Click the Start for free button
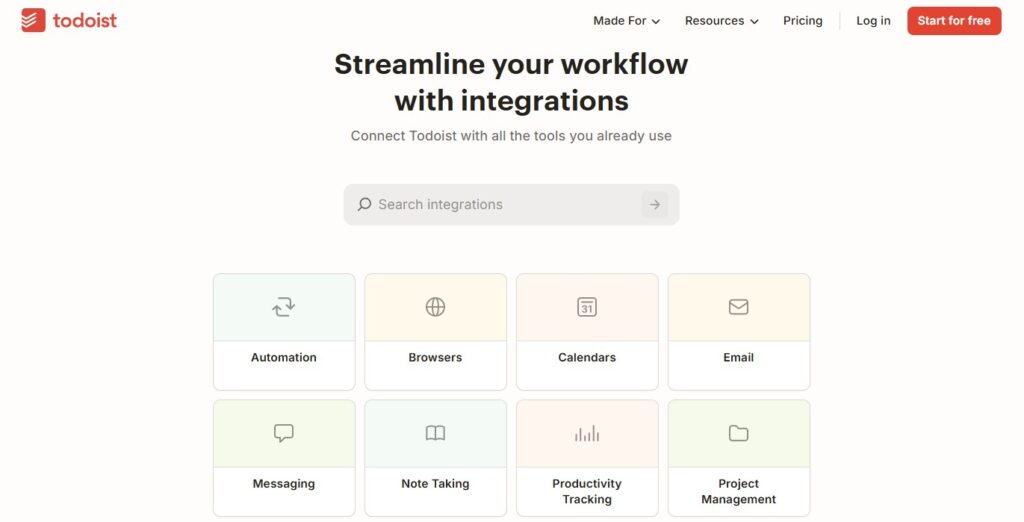This screenshot has width=1024, height=522. coord(953,21)
